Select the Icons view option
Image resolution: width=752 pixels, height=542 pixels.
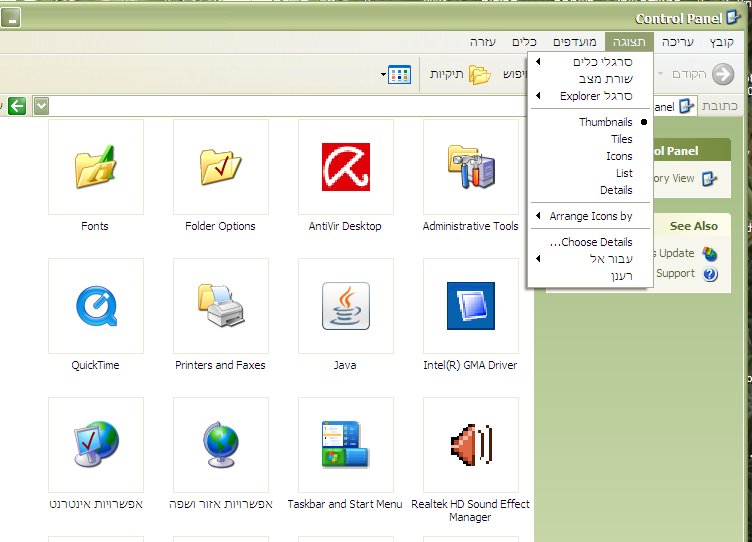590,156
